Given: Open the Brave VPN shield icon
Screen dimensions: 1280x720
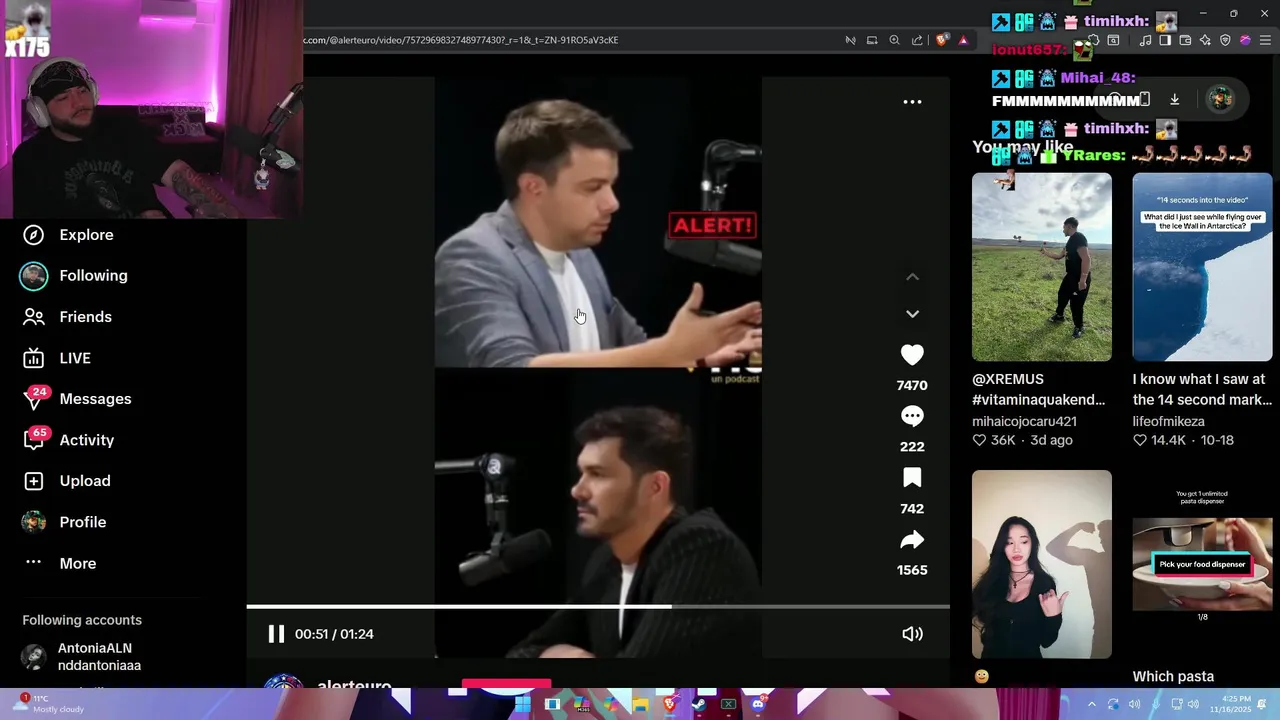Looking at the screenshot, I should [1225, 41].
